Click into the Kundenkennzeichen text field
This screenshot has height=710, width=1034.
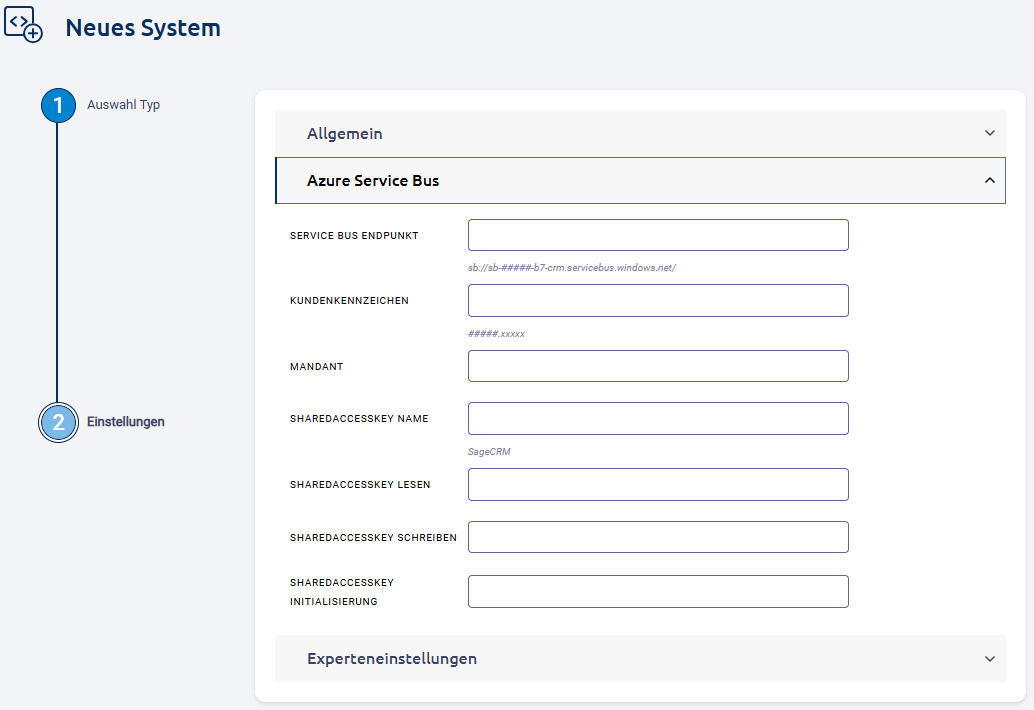click(x=658, y=300)
